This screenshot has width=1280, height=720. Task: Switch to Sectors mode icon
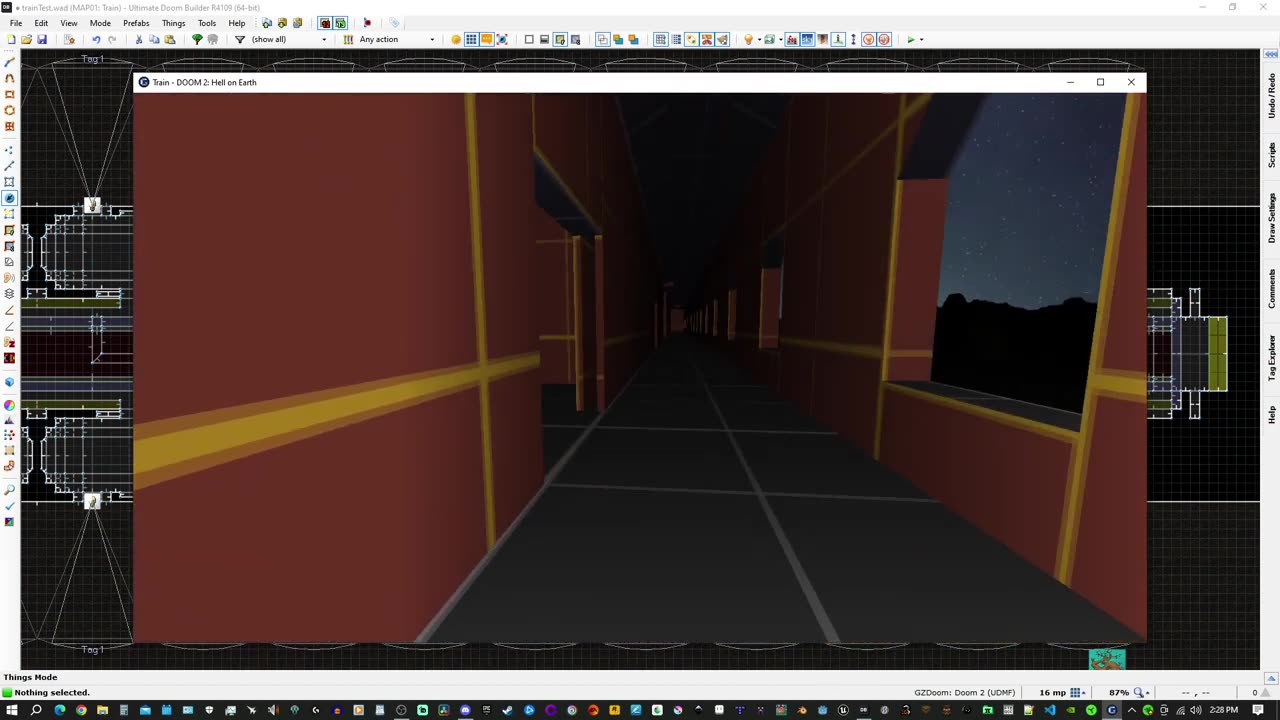click(10, 181)
